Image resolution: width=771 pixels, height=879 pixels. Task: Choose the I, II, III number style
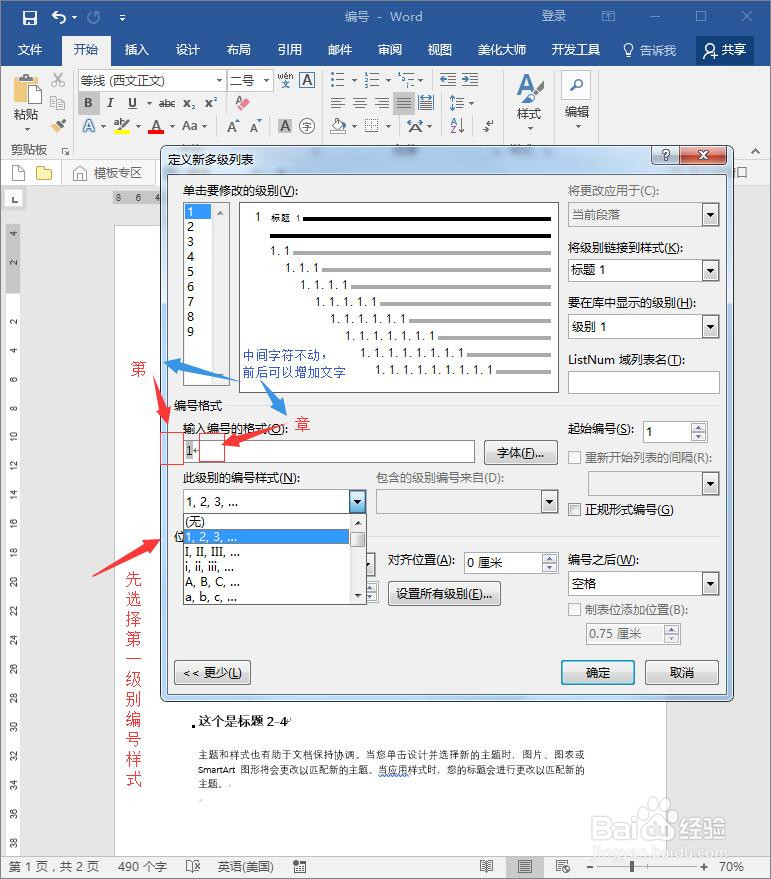coord(266,552)
